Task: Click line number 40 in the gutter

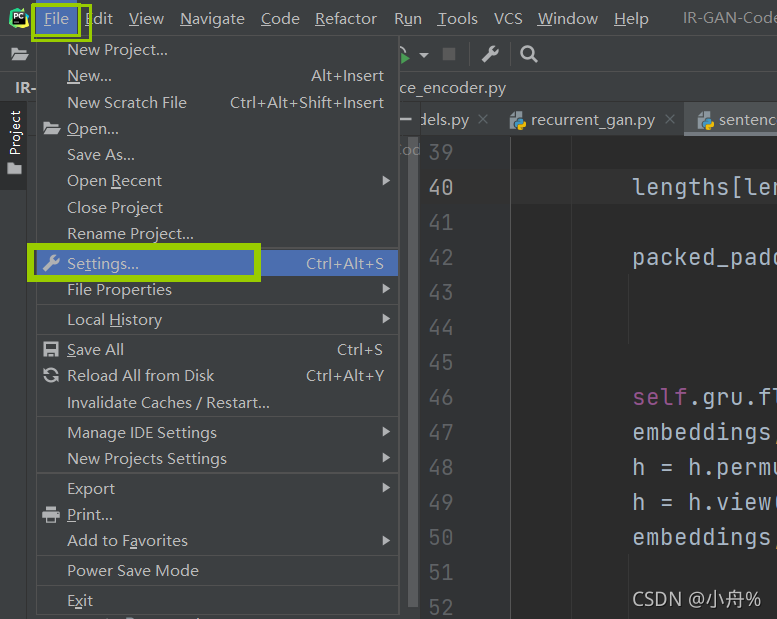Action: click(x=441, y=187)
